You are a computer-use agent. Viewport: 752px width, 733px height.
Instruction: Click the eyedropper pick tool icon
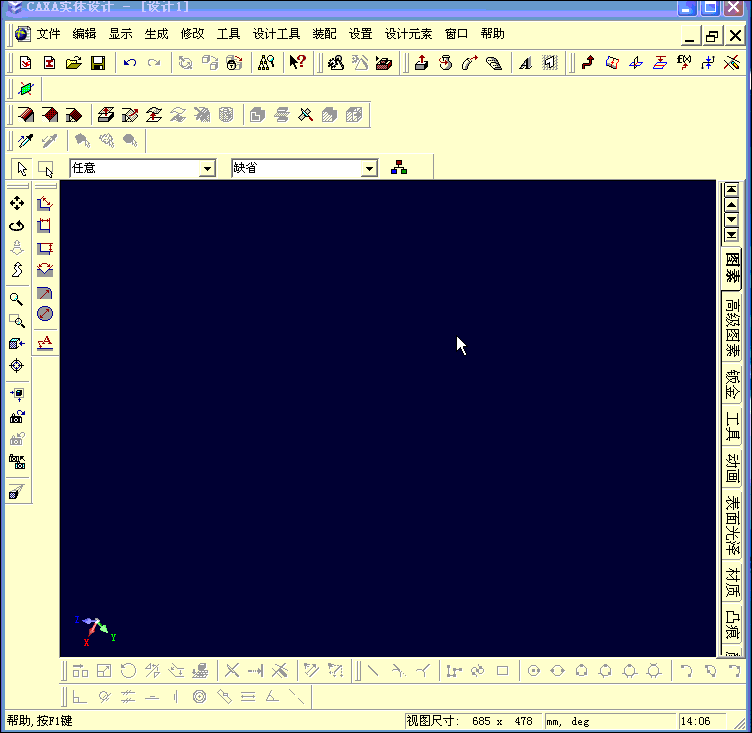click(25, 141)
